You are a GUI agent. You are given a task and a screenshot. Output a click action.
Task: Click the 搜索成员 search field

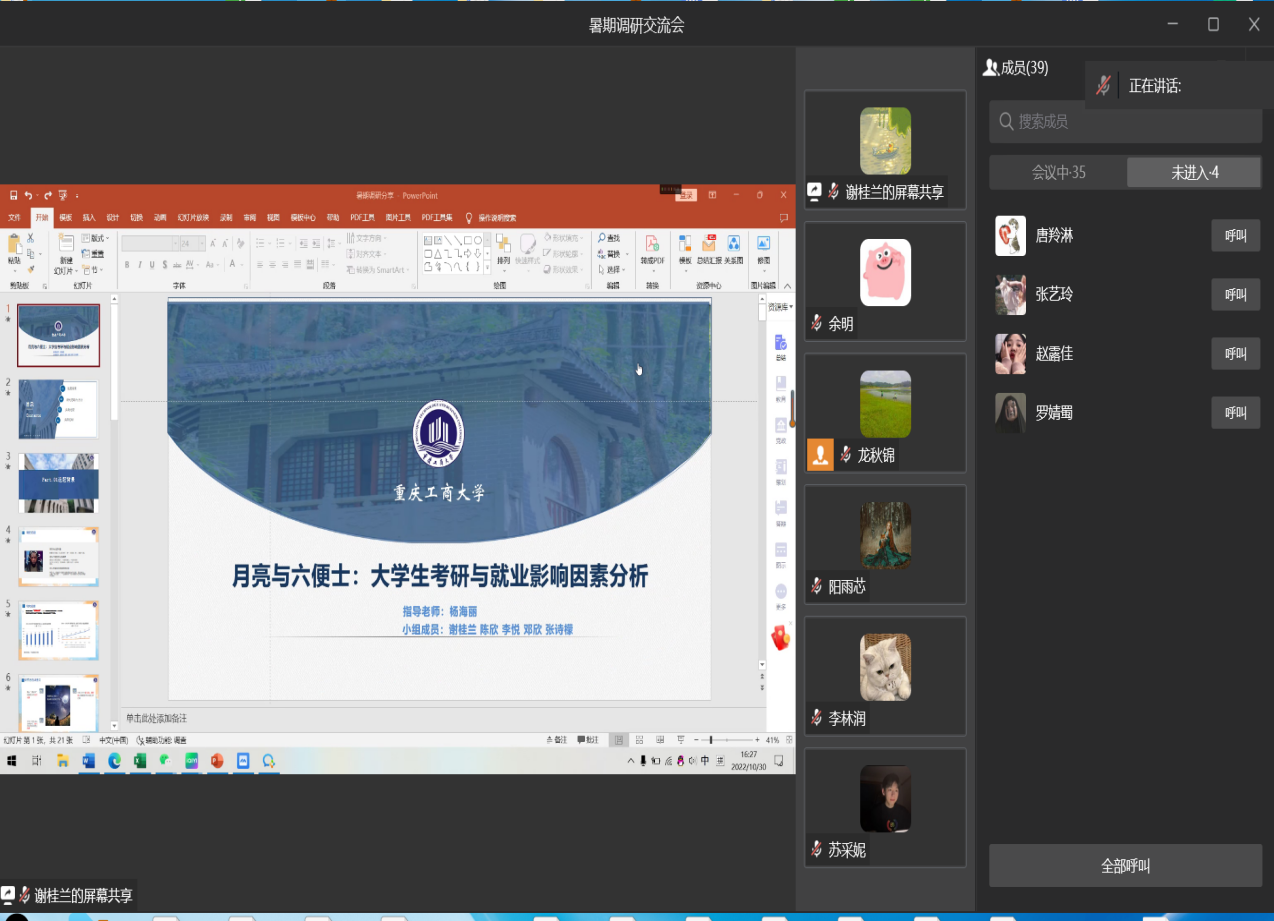(1125, 122)
